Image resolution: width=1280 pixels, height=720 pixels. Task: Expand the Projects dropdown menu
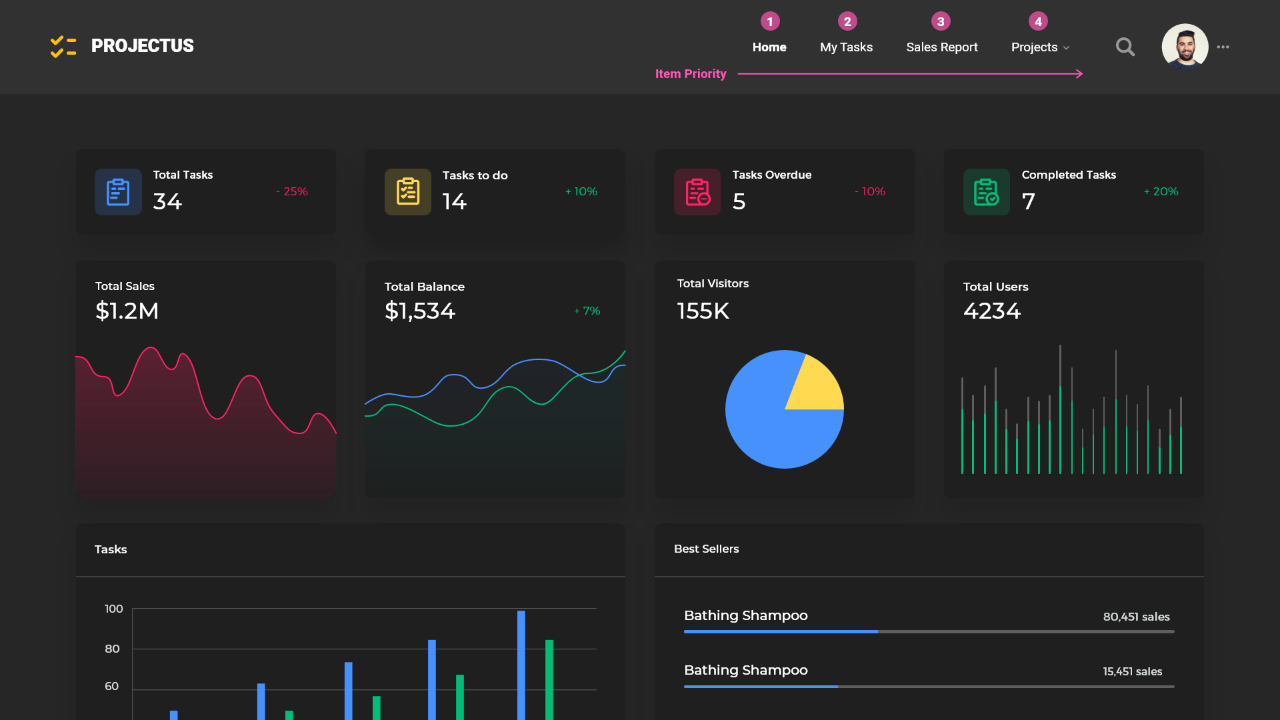(x=1040, y=47)
